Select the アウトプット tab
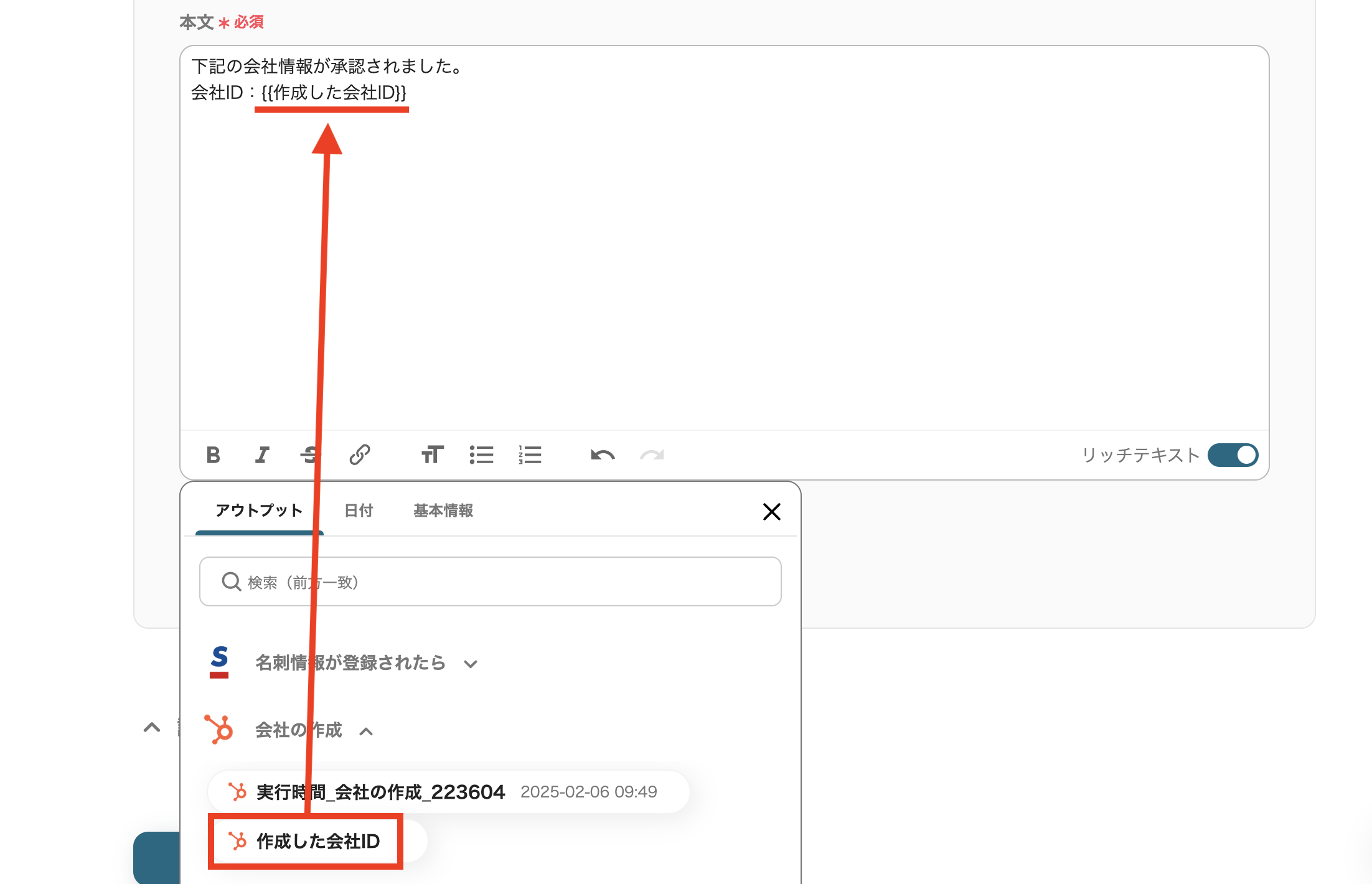This screenshot has width=1372, height=884. (259, 511)
